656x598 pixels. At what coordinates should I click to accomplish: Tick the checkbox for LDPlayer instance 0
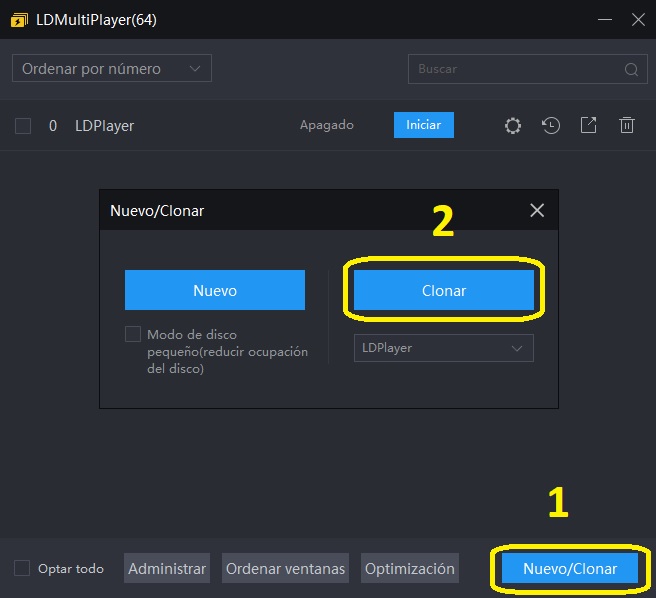pos(23,126)
